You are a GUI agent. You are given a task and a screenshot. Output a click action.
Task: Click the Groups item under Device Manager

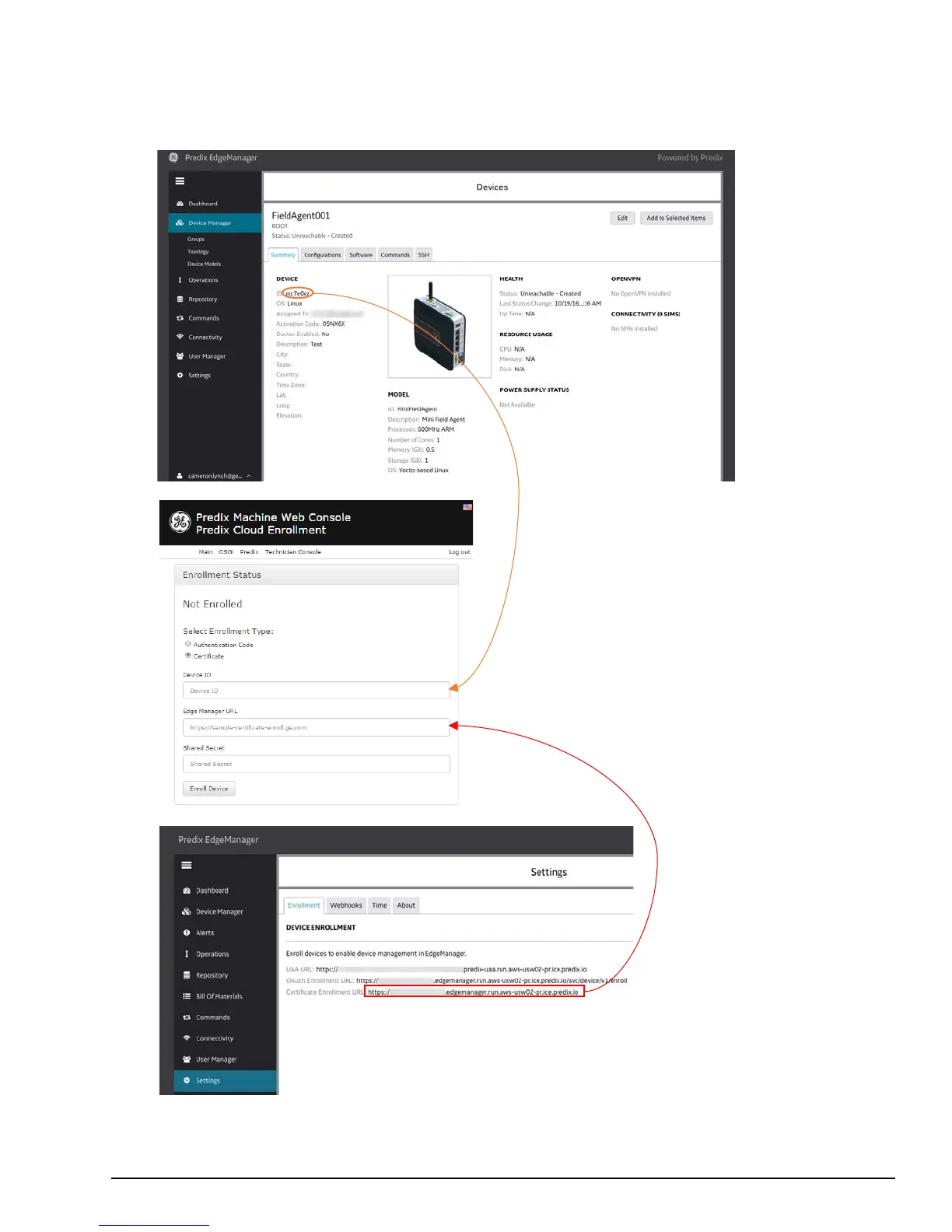tap(196, 239)
